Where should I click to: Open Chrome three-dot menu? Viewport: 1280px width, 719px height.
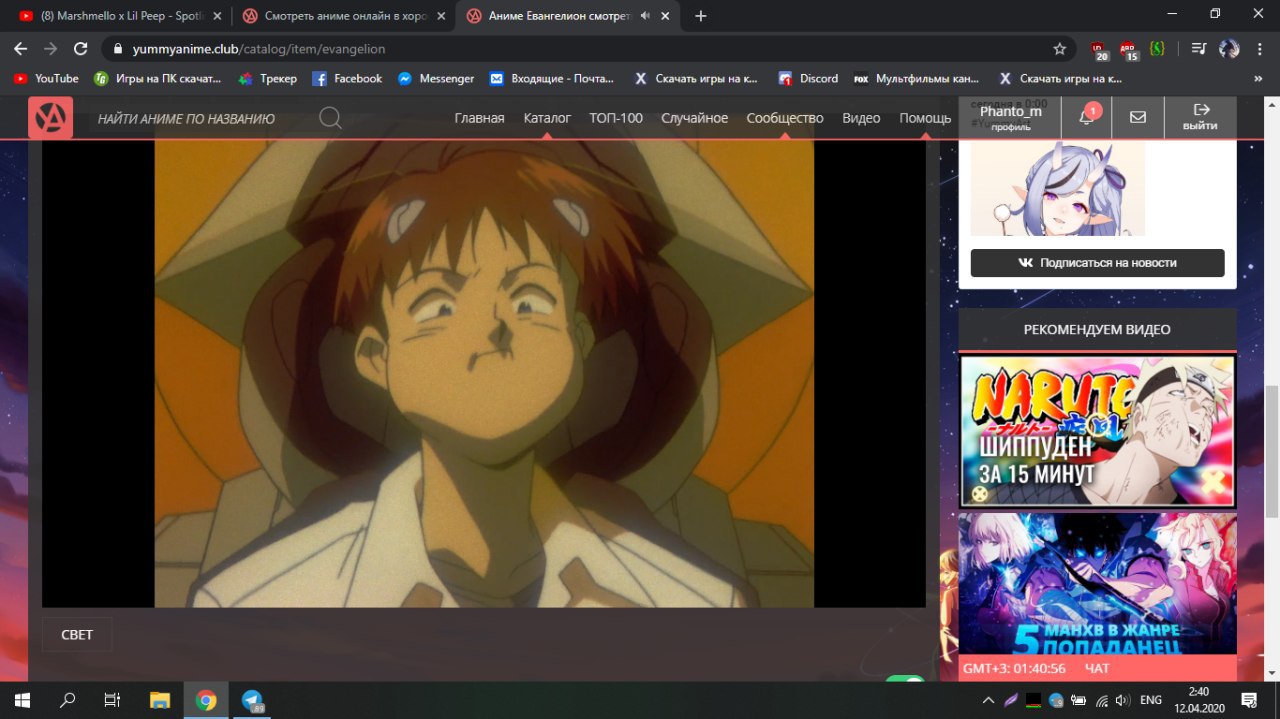(x=1258, y=48)
